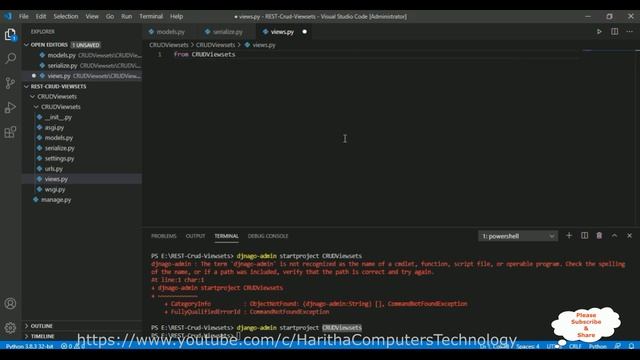
Task: Switch to the Problems panel tab
Action: coord(164,236)
